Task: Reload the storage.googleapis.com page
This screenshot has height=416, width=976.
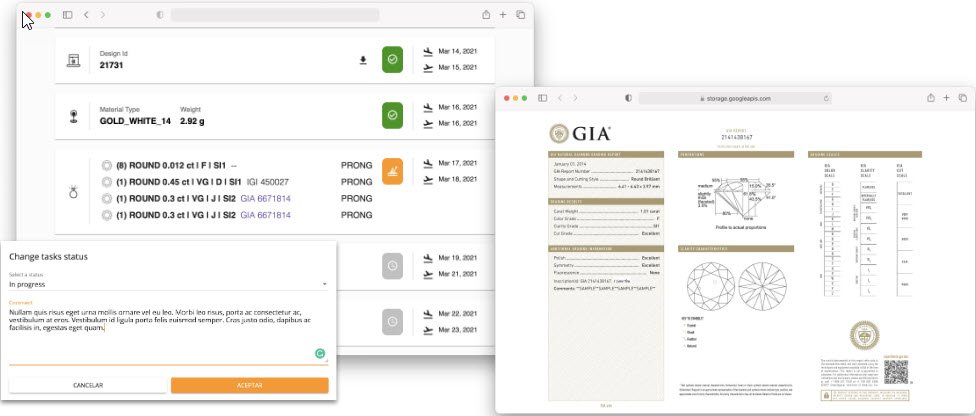Action: [826, 98]
